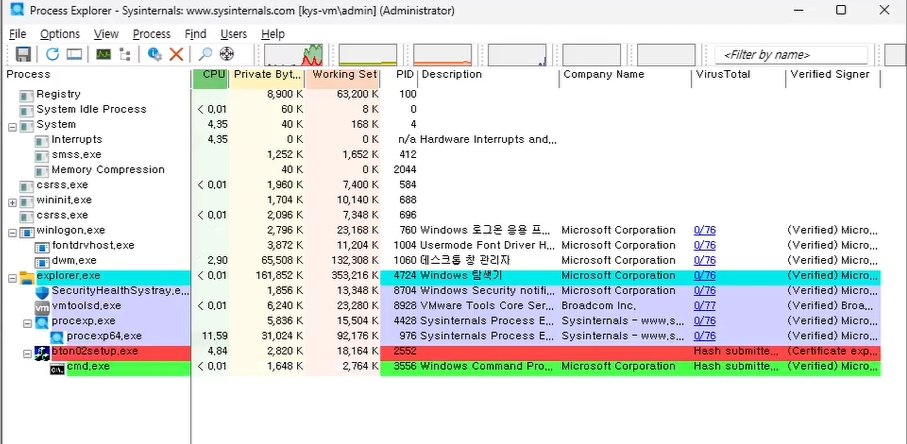Open System Information graph icon
Image resolution: width=907 pixels, height=444 pixels.
(x=104, y=54)
